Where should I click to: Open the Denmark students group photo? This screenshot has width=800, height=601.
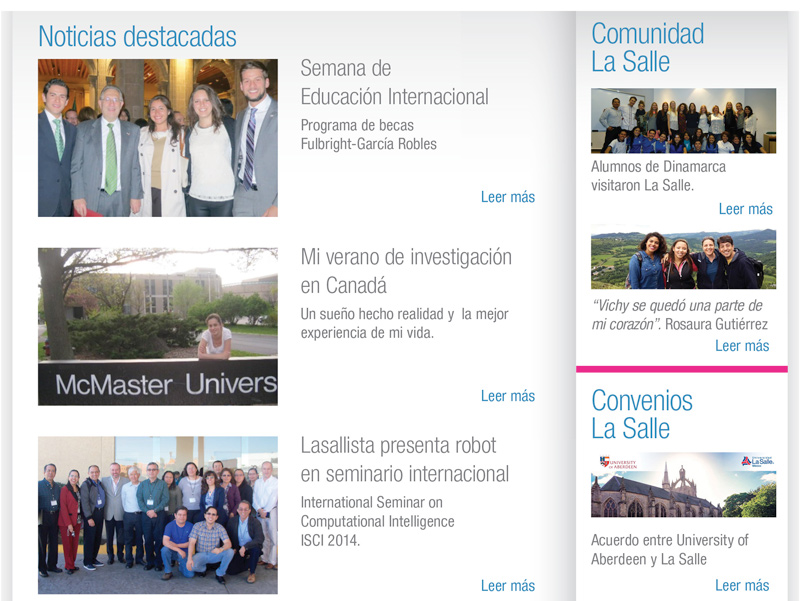[x=683, y=121]
